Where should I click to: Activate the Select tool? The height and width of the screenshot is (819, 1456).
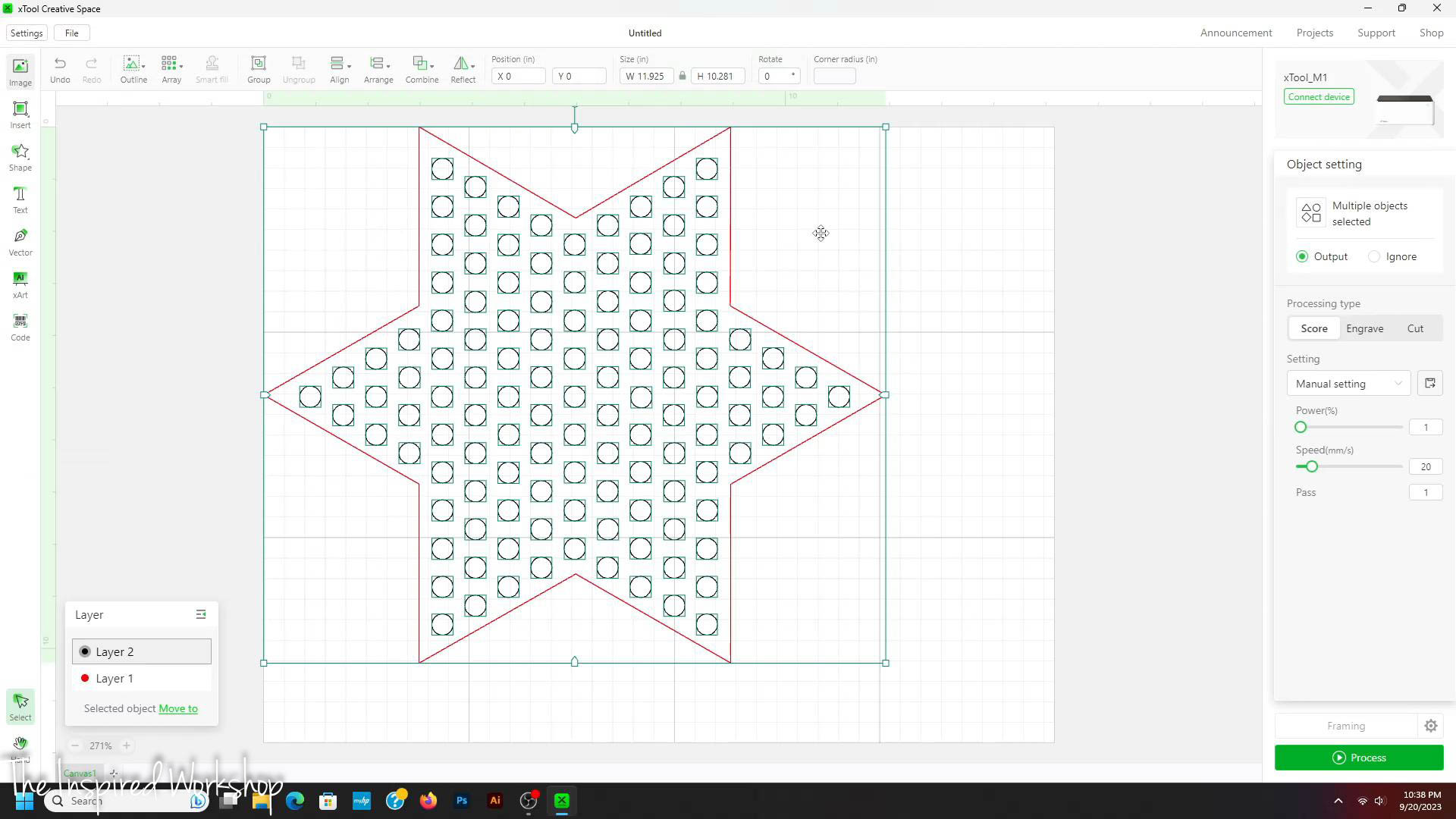click(x=20, y=705)
